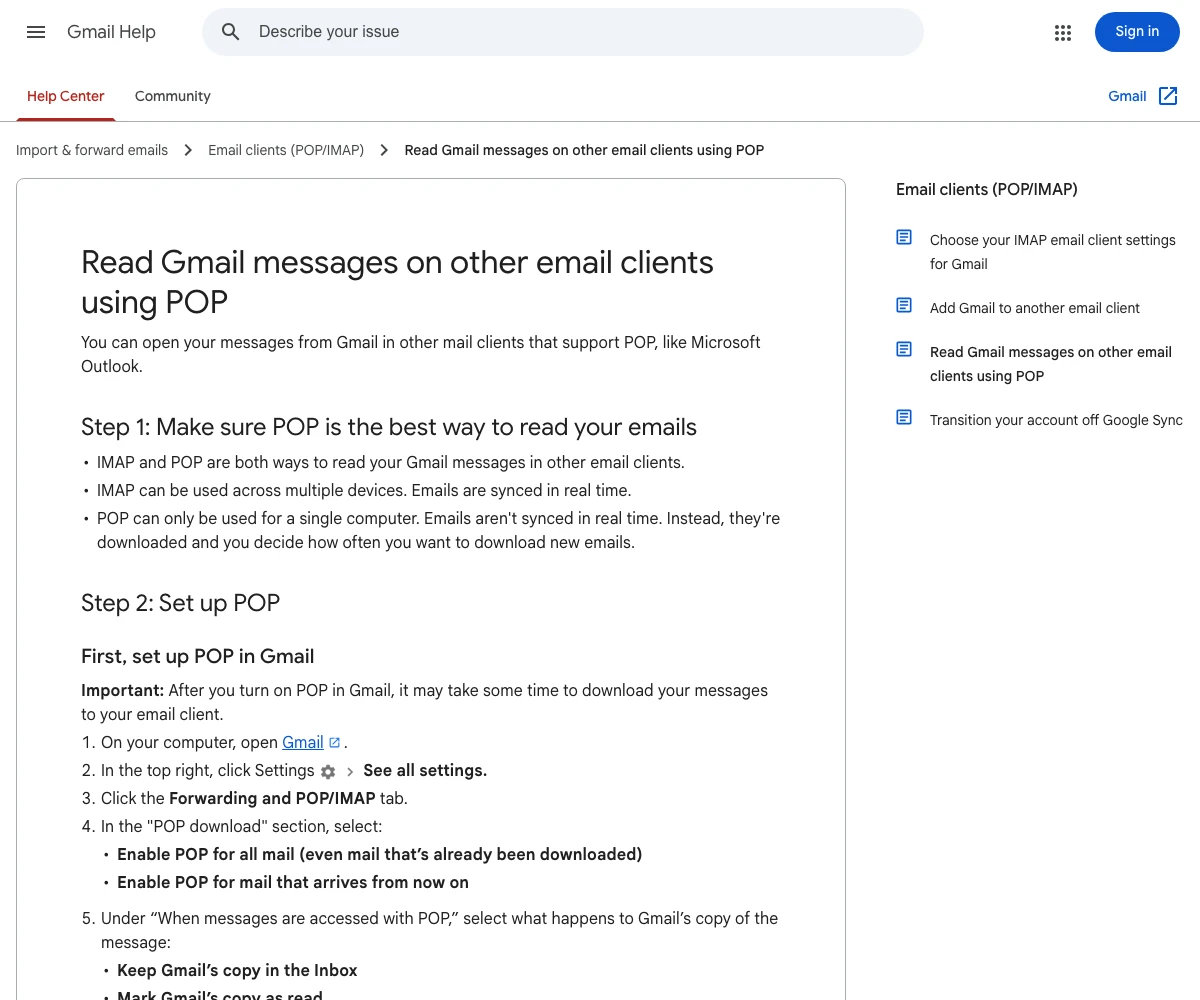
Task: Switch to the Help Center tab
Action: point(66,96)
